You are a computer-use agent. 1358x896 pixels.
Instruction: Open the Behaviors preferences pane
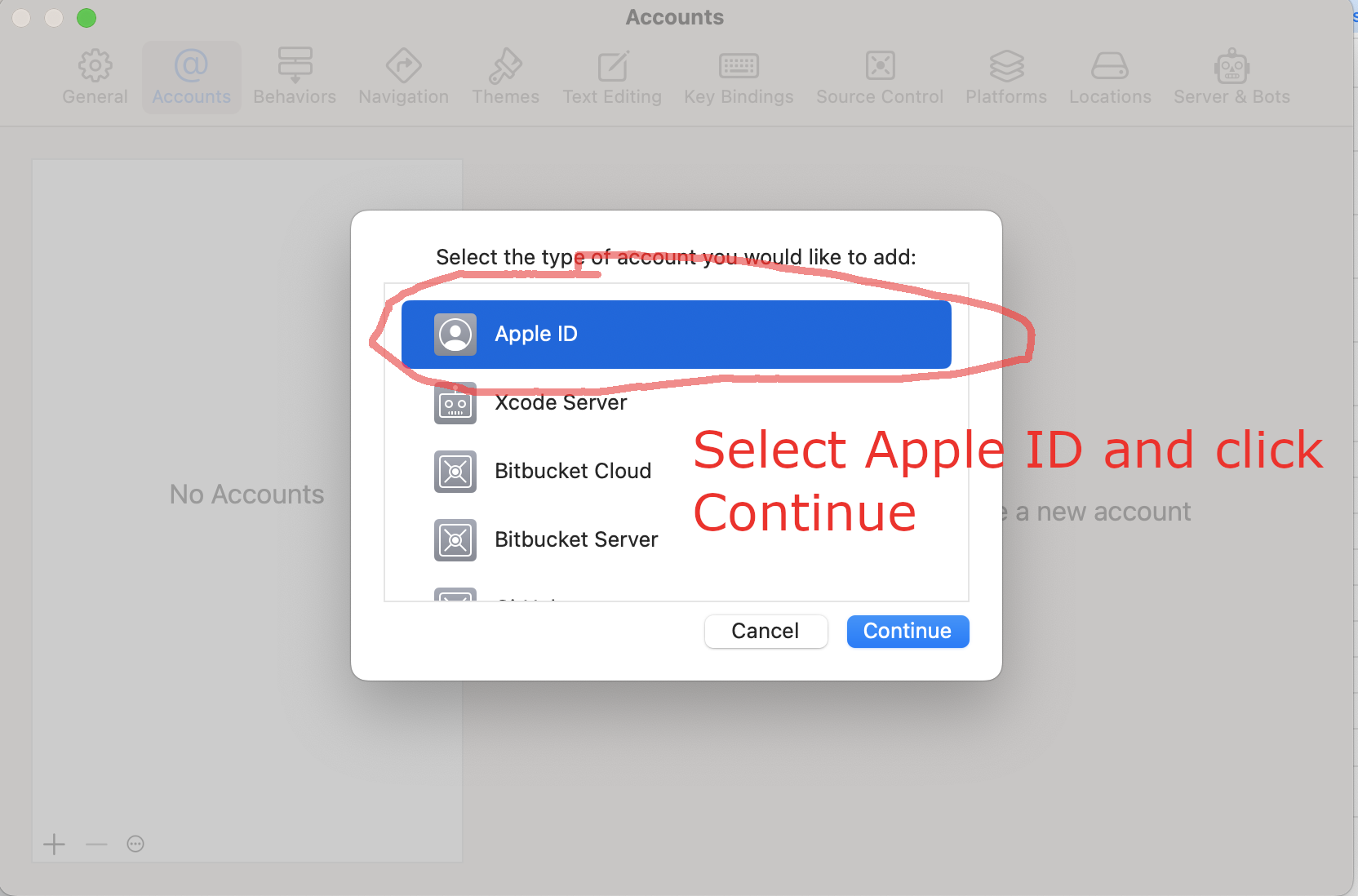295,78
